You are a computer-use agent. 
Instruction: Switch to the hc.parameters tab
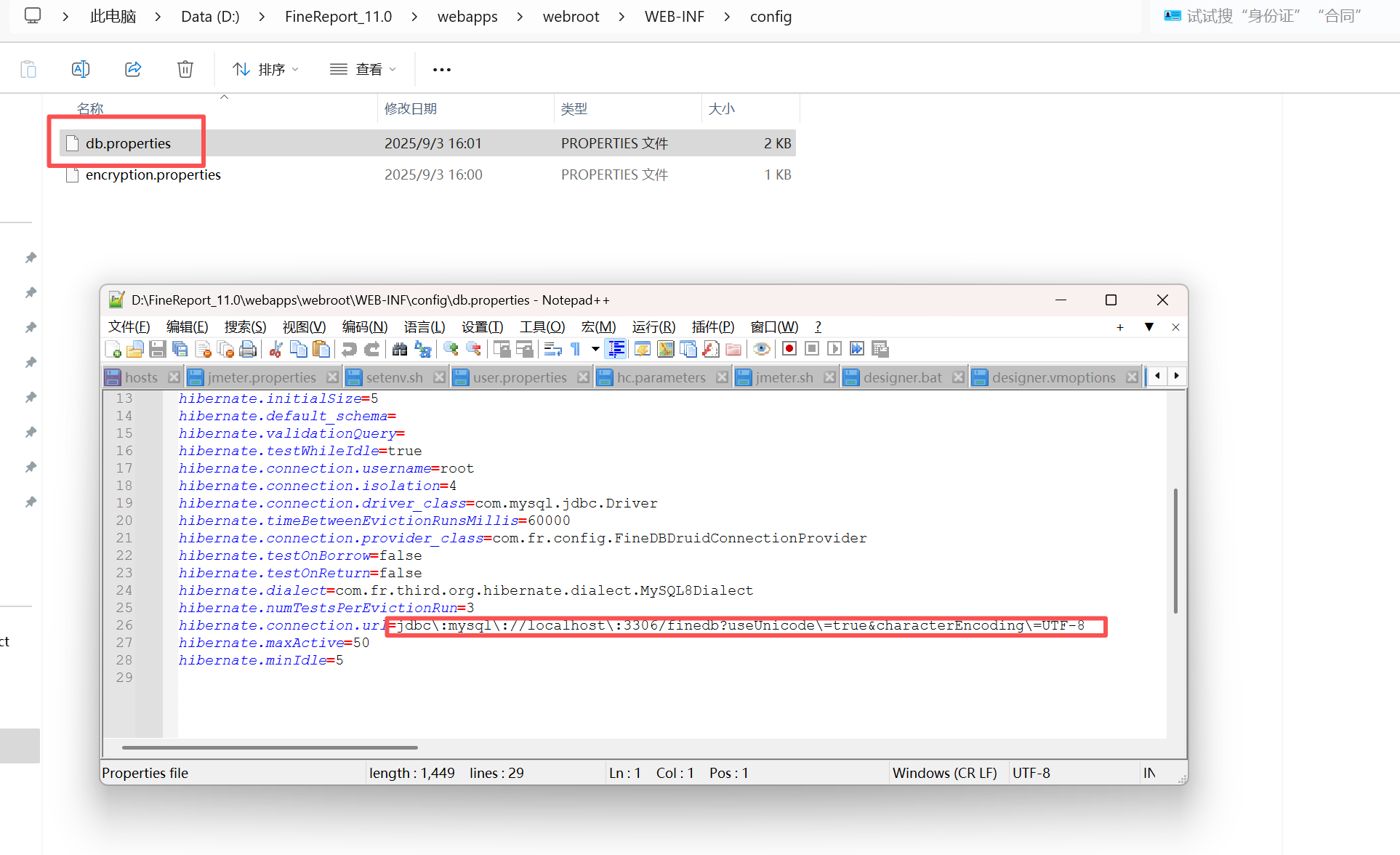[x=661, y=377]
